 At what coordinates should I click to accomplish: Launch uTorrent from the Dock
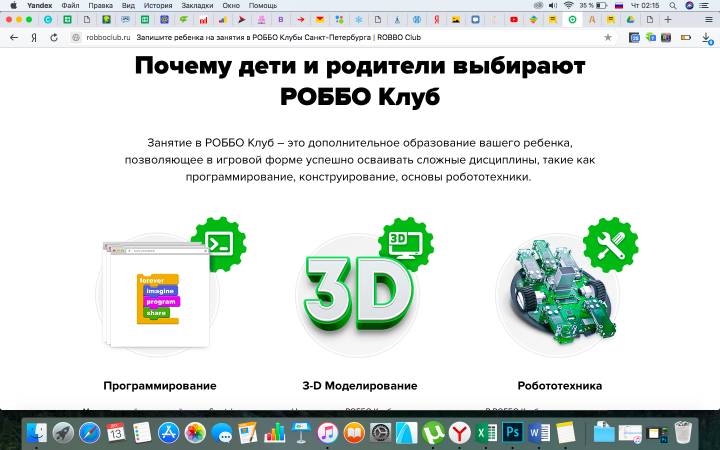(x=433, y=433)
